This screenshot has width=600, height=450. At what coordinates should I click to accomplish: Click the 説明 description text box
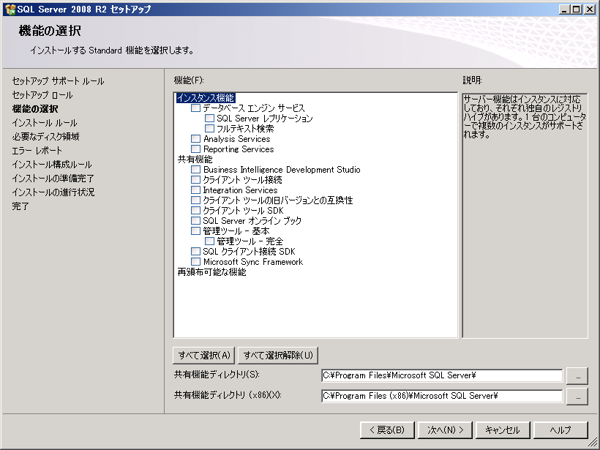pyautogui.click(x=525, y=215)
